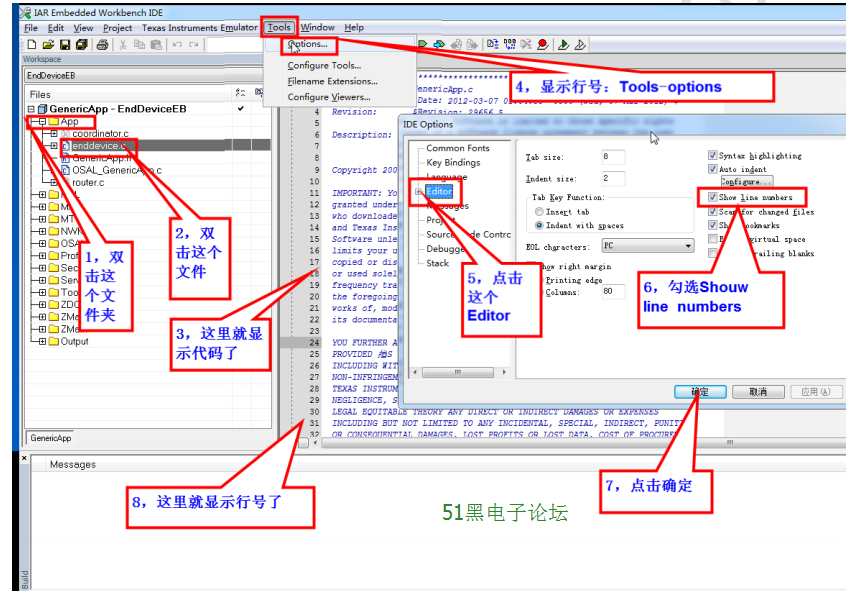The image size is (851, 591).
Task: Click the Configure... button under Auto indent
Action: (746, 182)
